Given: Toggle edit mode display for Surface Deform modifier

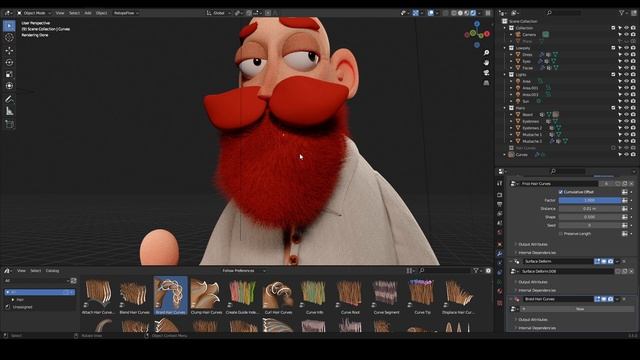Looking at the screenshot, I should point(597,261).
